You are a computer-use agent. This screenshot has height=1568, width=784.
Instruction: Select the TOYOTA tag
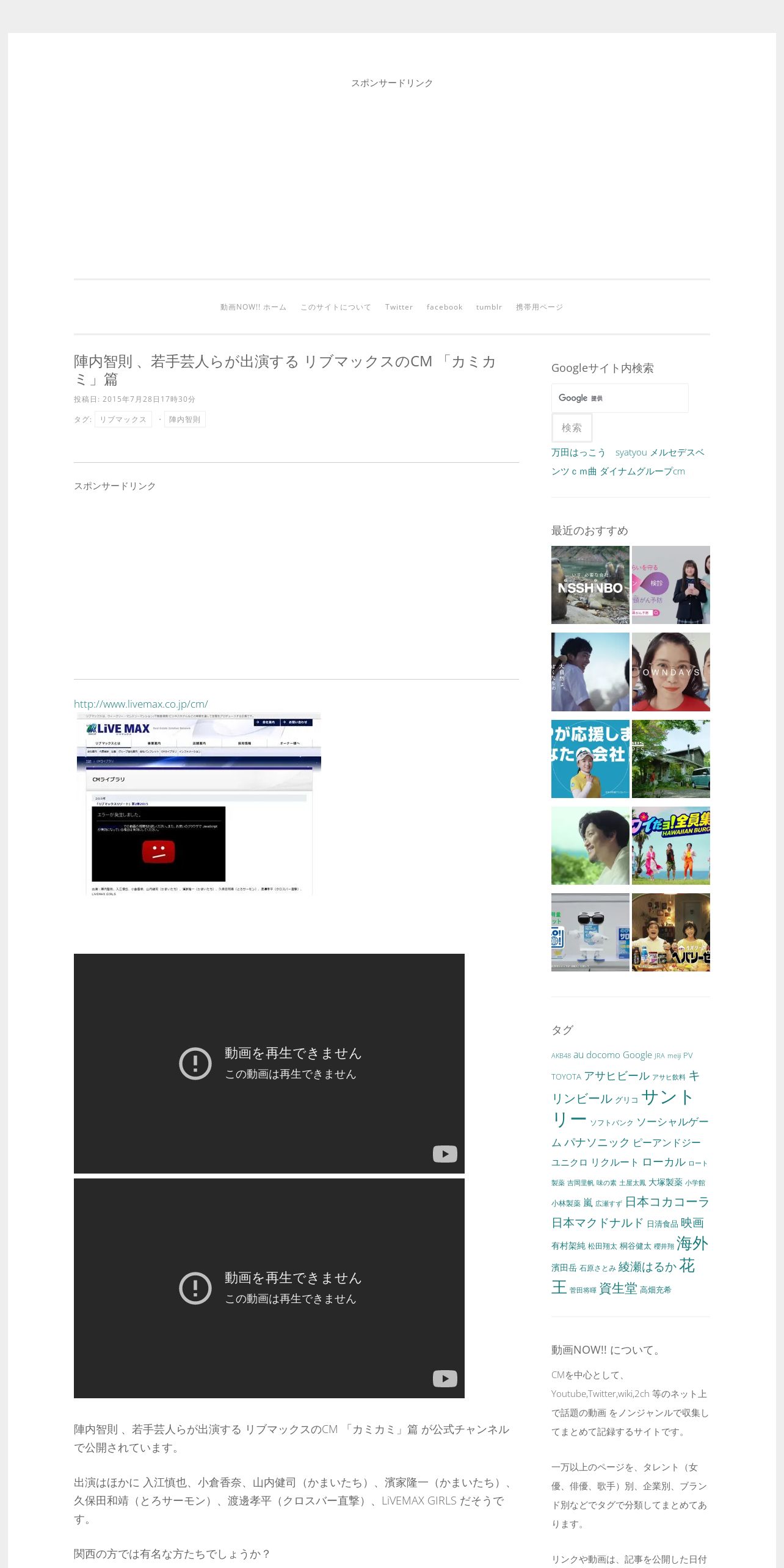tap(566, 1077)
